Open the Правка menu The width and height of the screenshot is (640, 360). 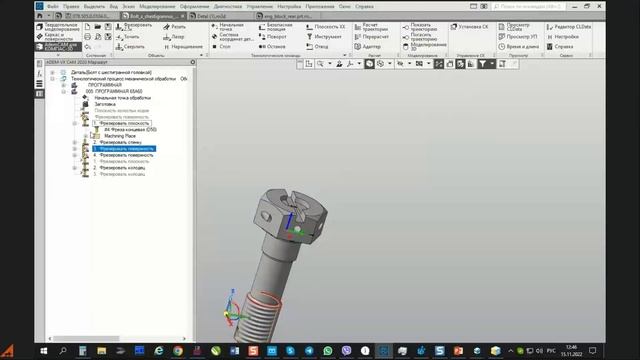pyautogui.click(x=71, y=6)
